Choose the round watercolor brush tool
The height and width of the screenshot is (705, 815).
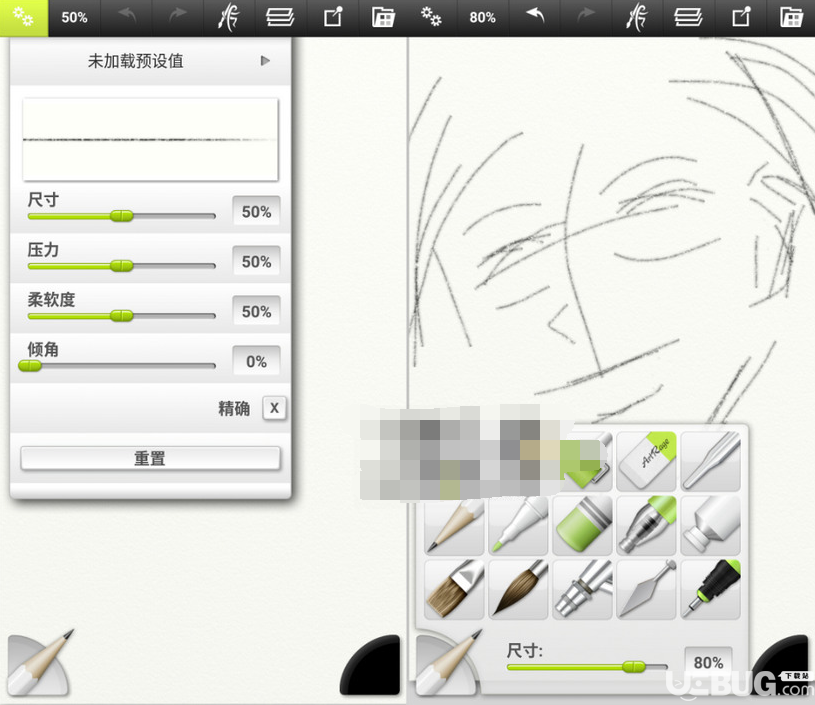(518, 589)
